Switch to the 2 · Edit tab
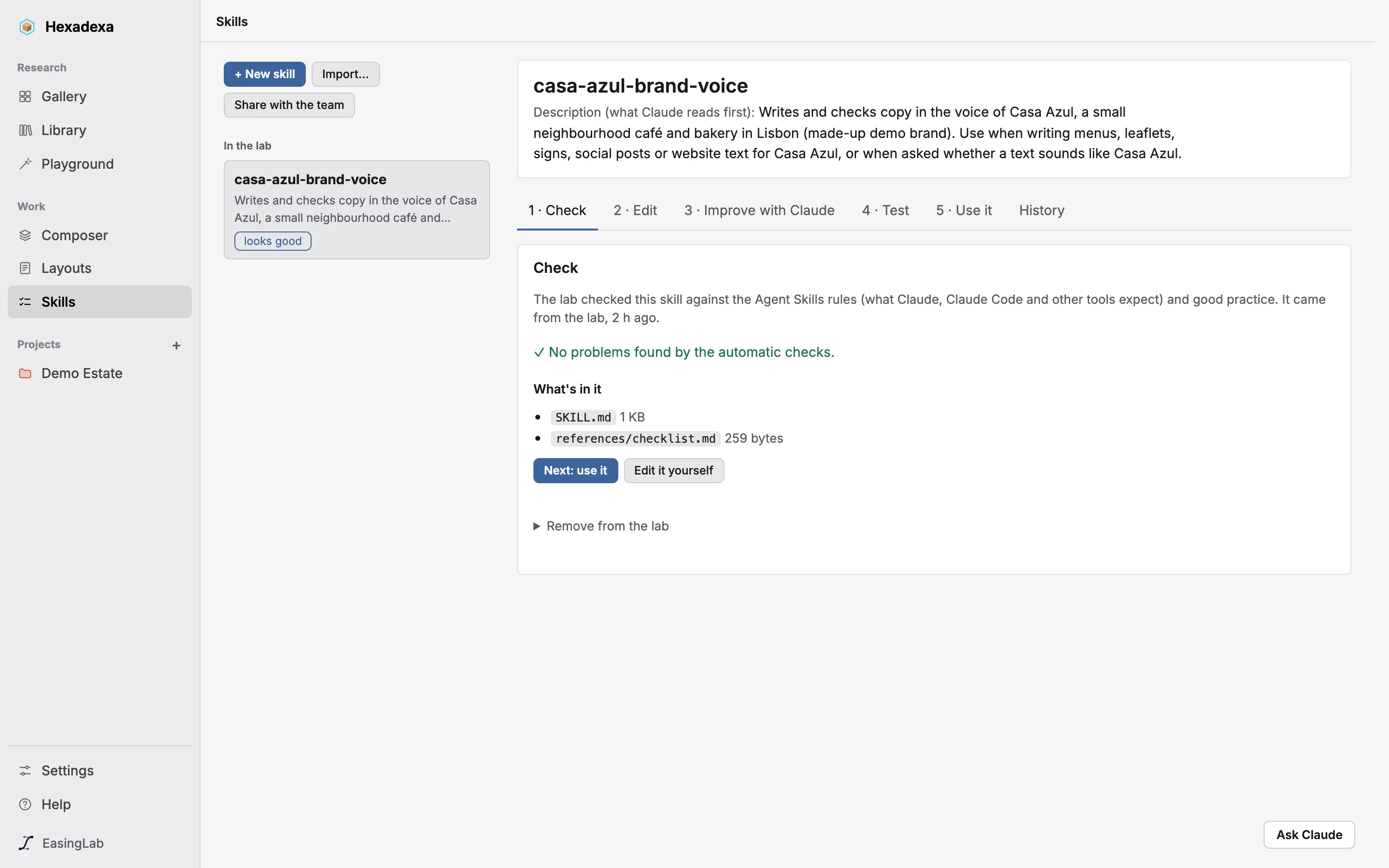The image size is (1389, 868). [x=635, y=210]
